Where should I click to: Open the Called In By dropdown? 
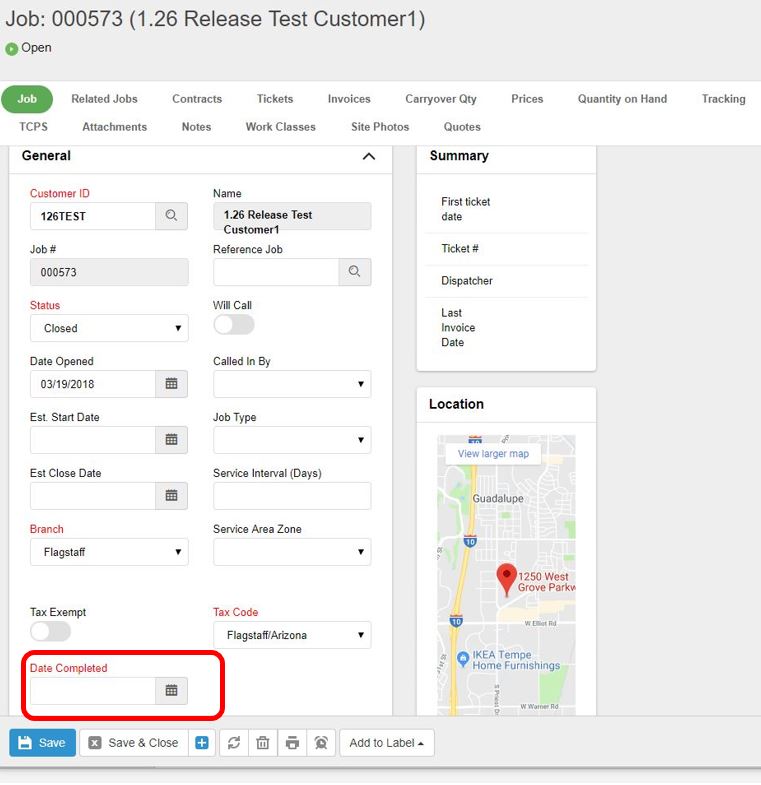[x=292, y=384]
